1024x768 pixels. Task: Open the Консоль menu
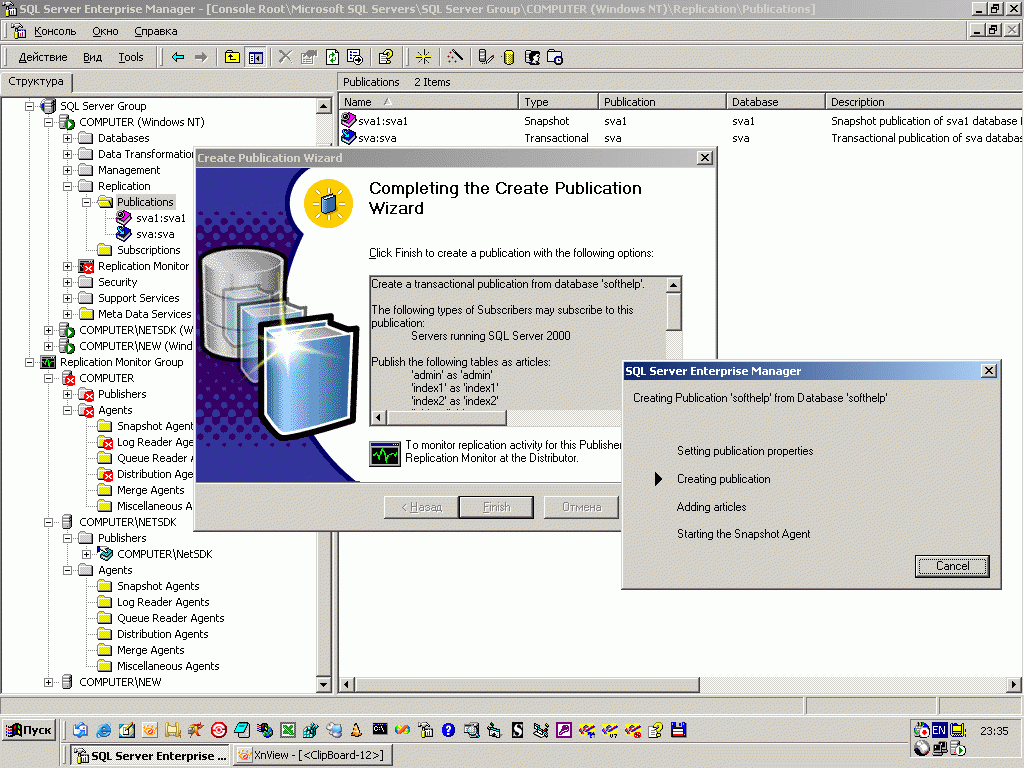(55, 31)
